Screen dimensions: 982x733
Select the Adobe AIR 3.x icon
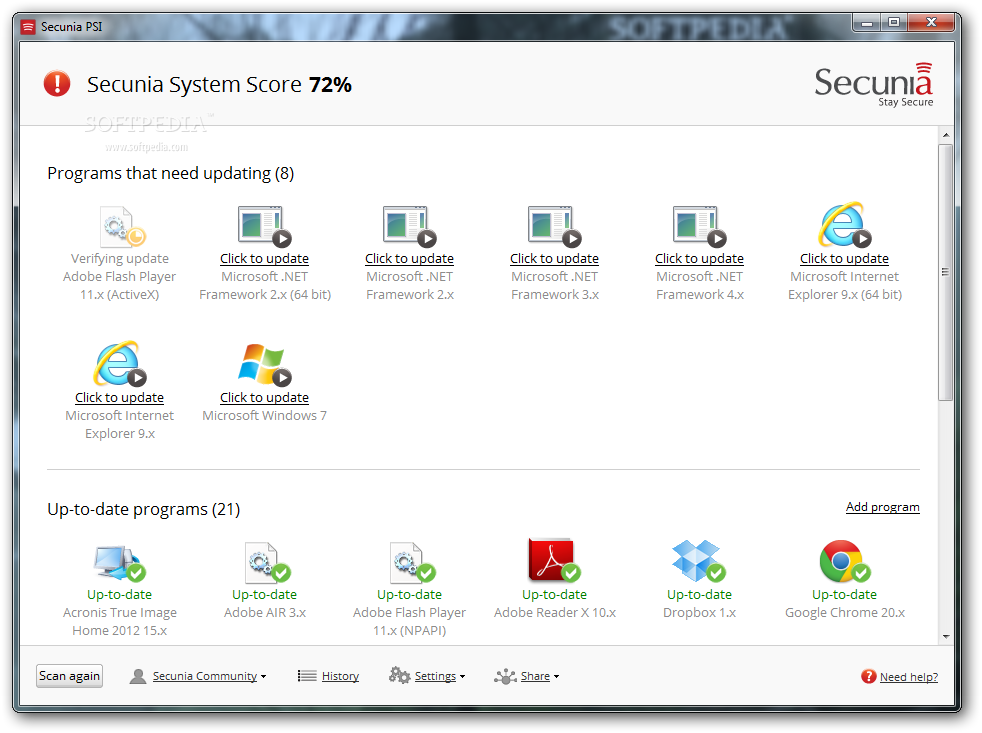(265, 562)
